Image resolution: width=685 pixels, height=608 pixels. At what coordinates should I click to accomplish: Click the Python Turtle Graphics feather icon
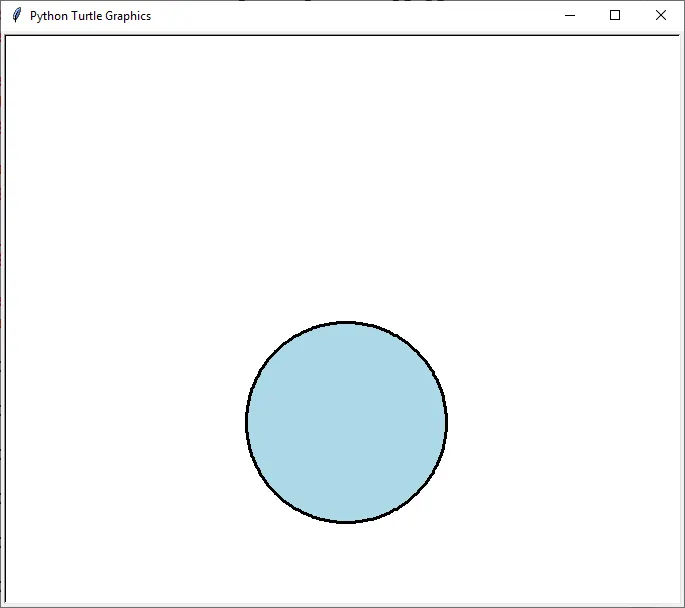tap(17, 15)
